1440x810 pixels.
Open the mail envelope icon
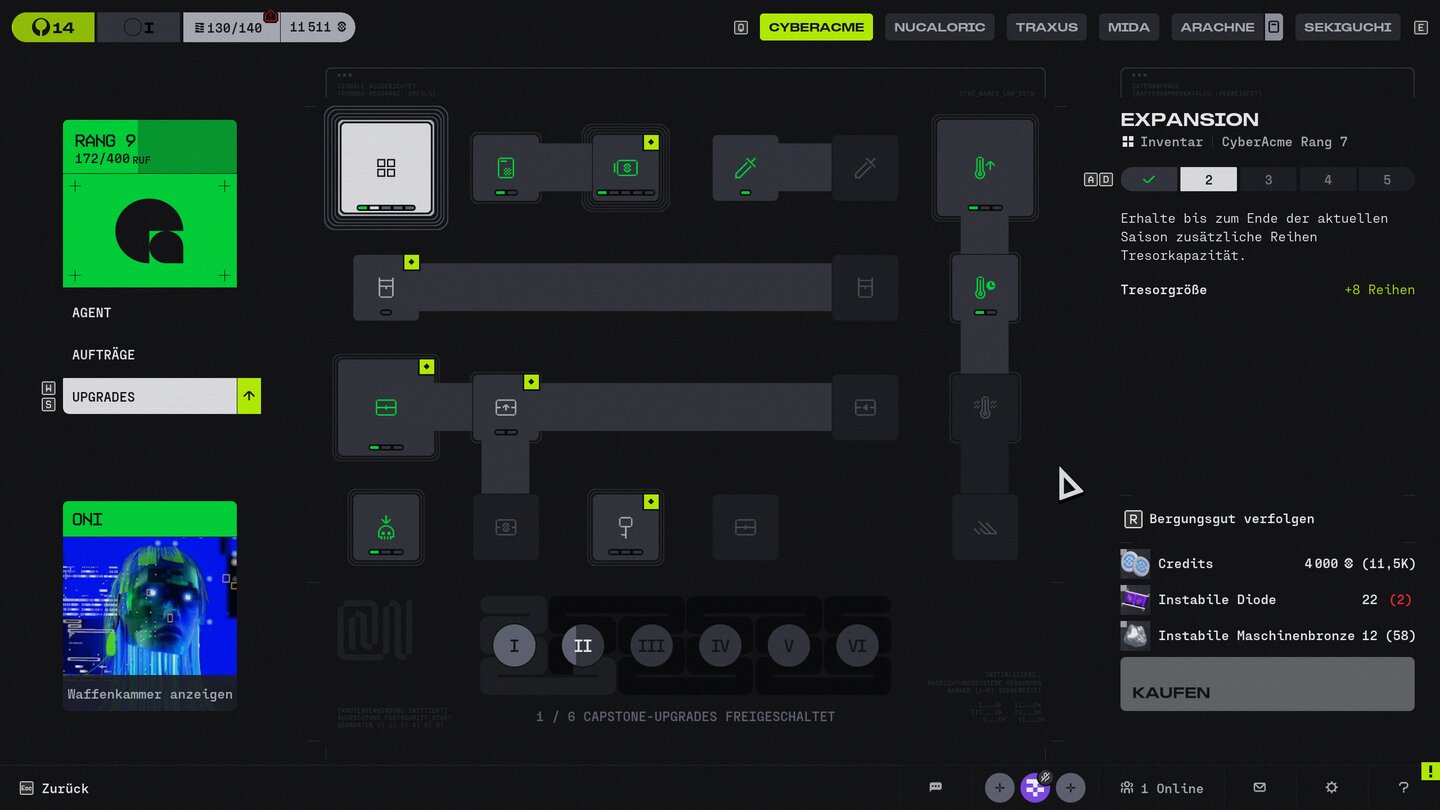point(1260,787)
